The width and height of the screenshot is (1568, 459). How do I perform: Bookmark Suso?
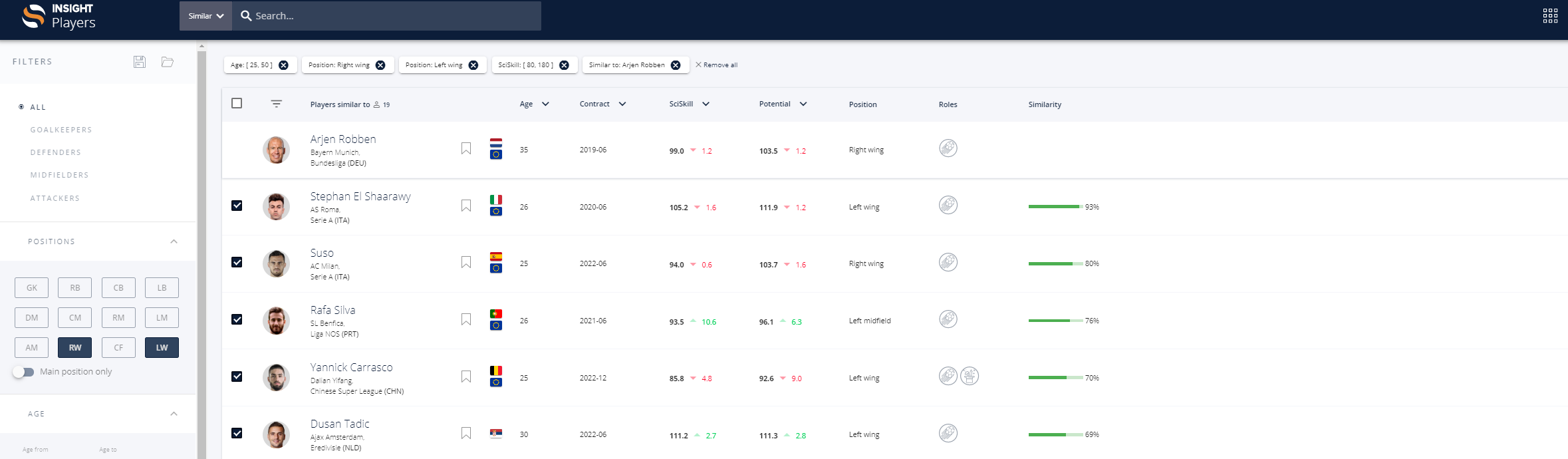(466, 262)
